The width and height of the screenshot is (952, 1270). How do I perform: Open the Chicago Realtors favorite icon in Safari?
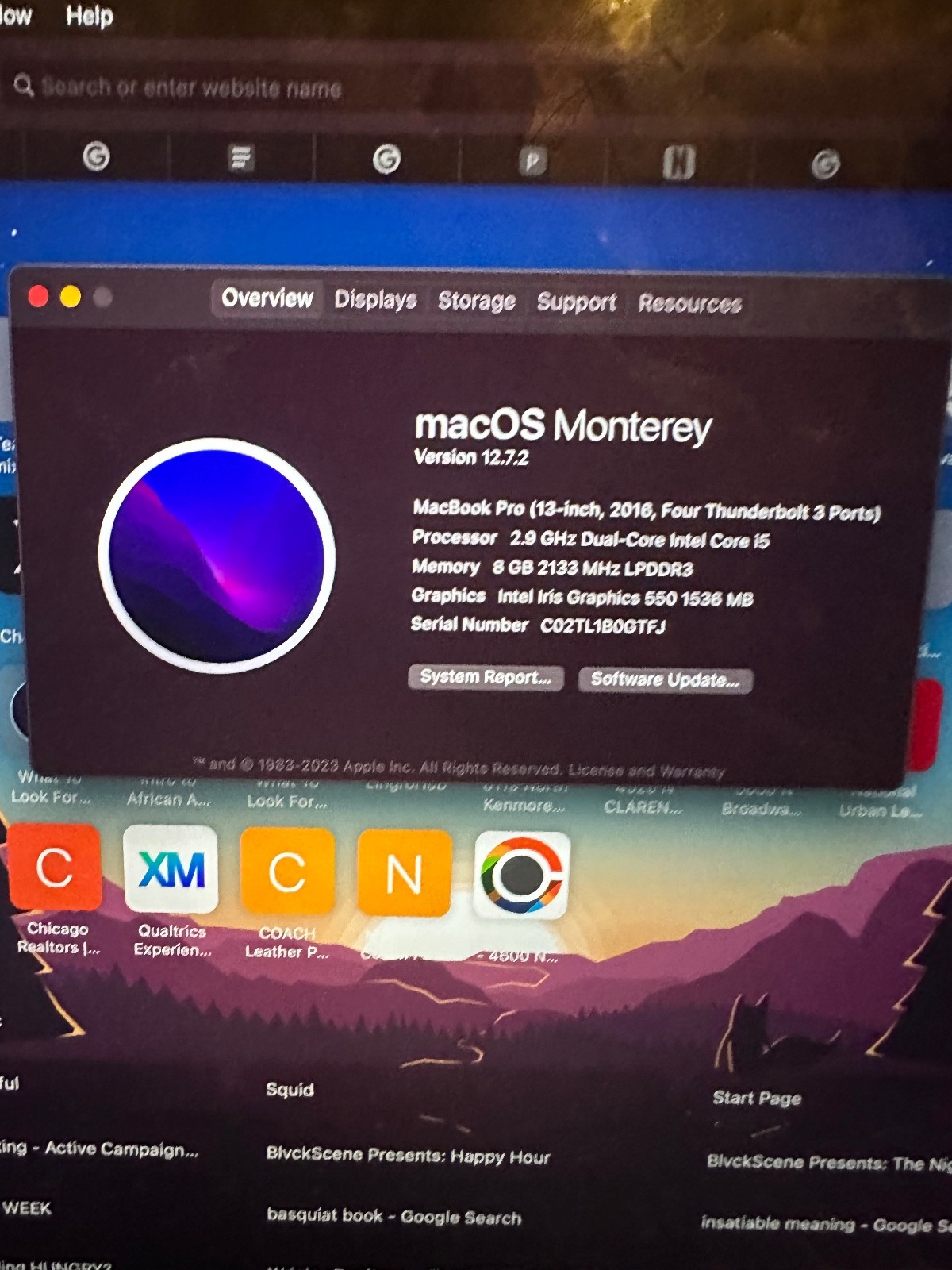coord(55,867)
